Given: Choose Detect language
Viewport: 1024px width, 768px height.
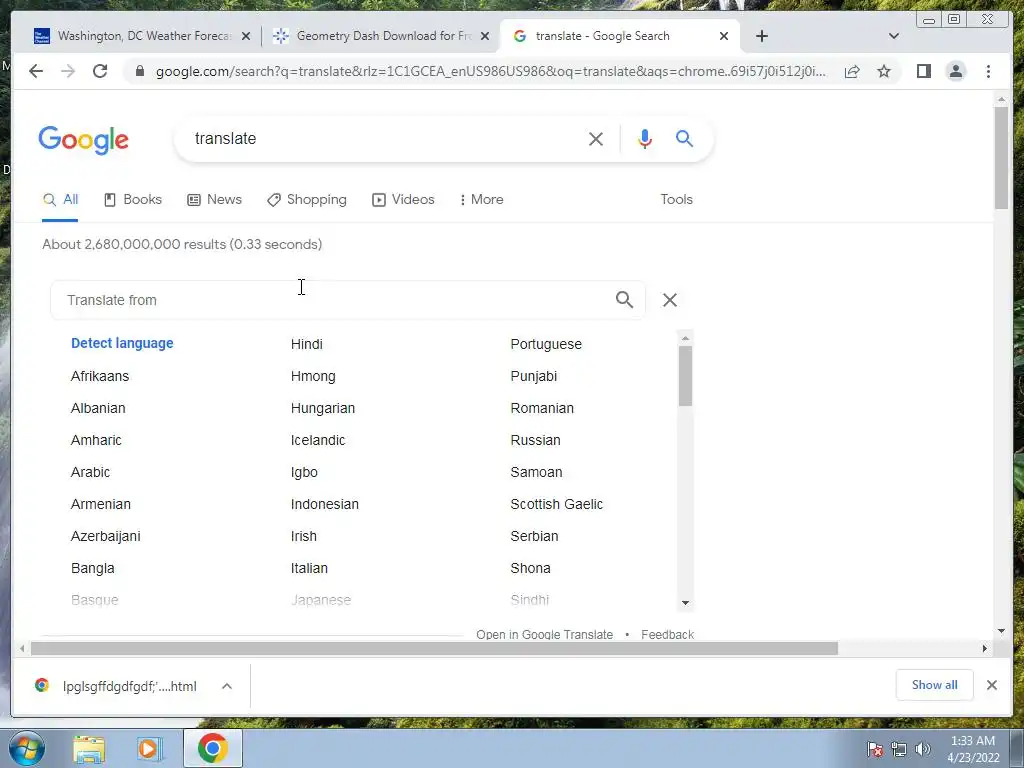Looking at the screenshot, I should click(x=122, y=344).
